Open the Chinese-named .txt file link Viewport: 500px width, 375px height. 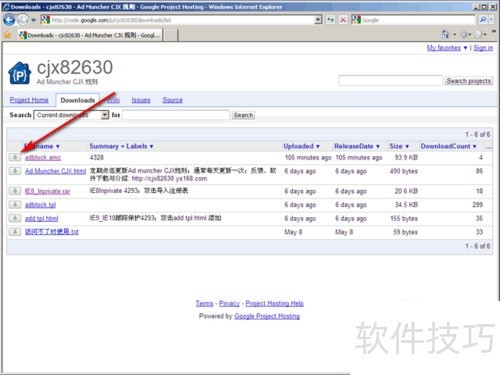pos(52,232)
